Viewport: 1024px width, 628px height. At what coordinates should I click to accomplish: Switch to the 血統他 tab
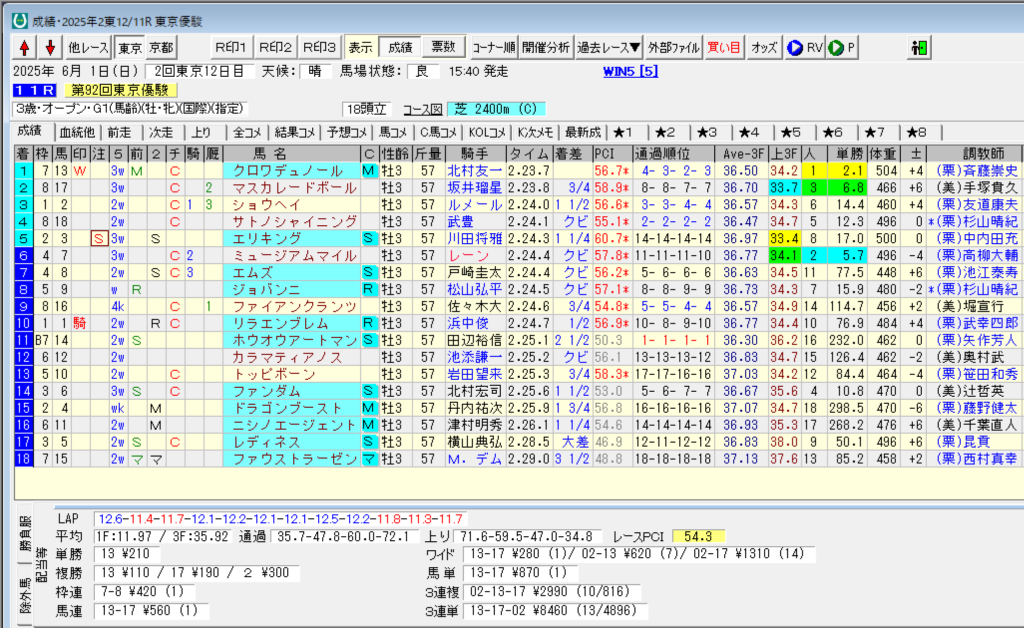(x=77, y=132)
